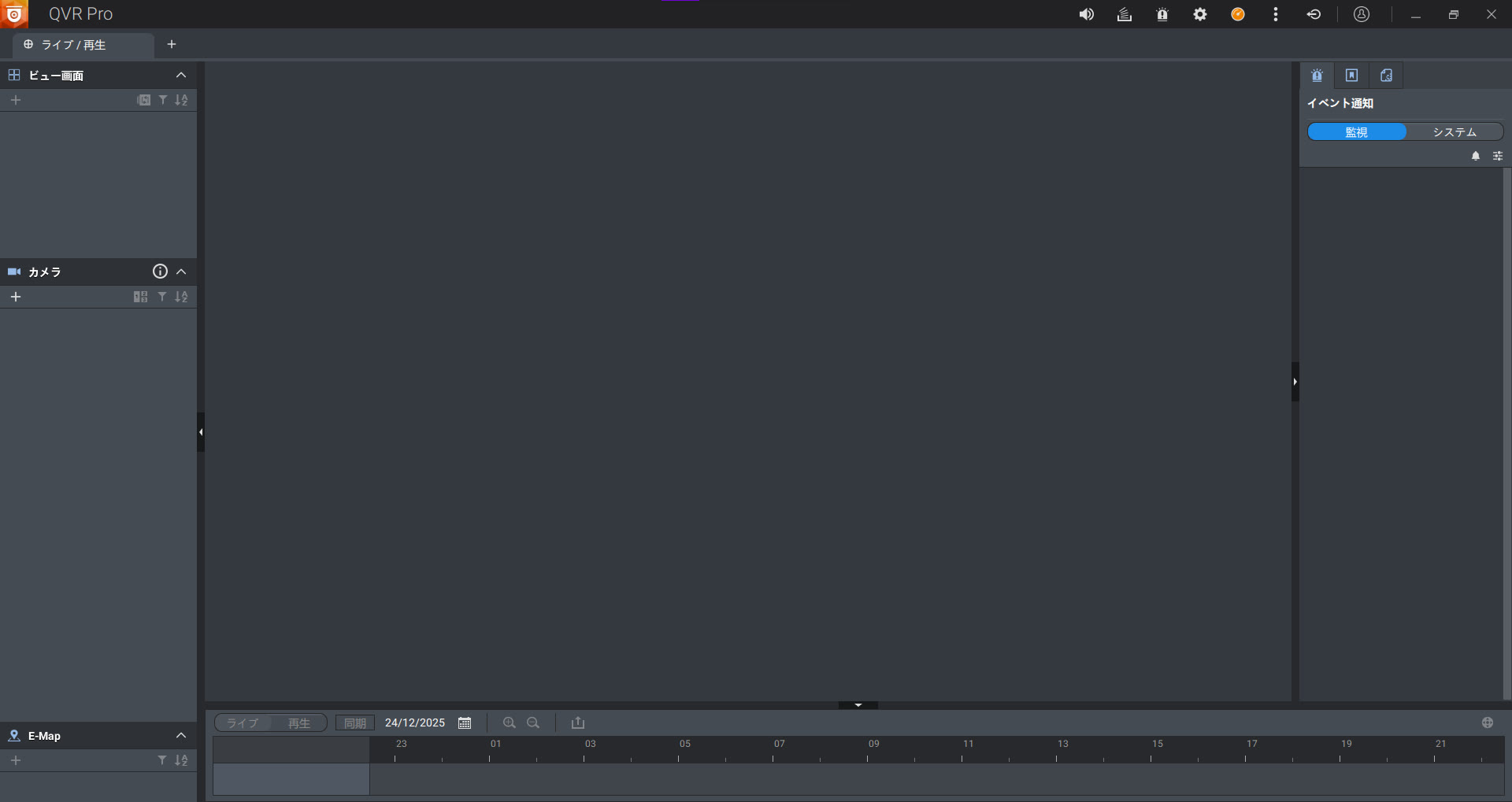Click the speaker volume icon
The image size is (1512, 802).
1086,14
